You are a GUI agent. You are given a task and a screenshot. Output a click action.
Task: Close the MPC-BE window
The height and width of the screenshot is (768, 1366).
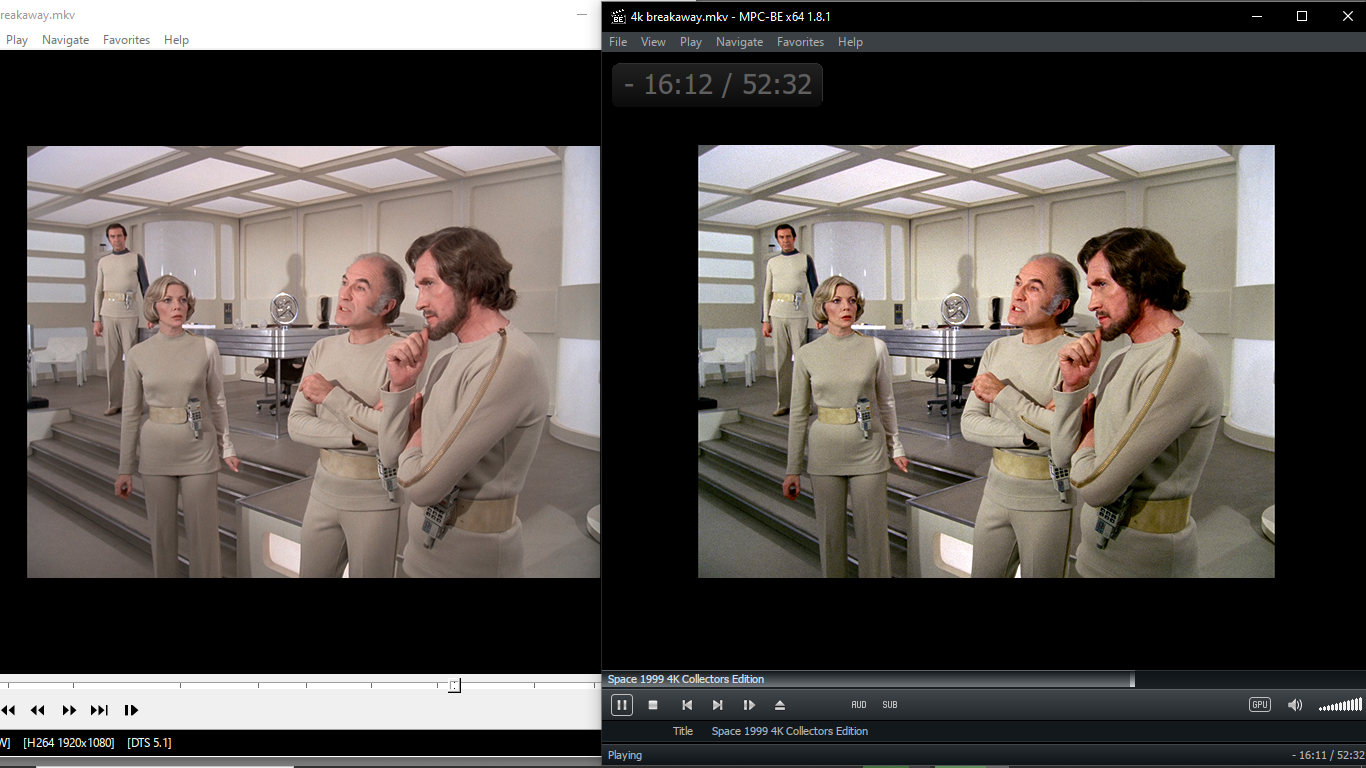point(1347,16)
